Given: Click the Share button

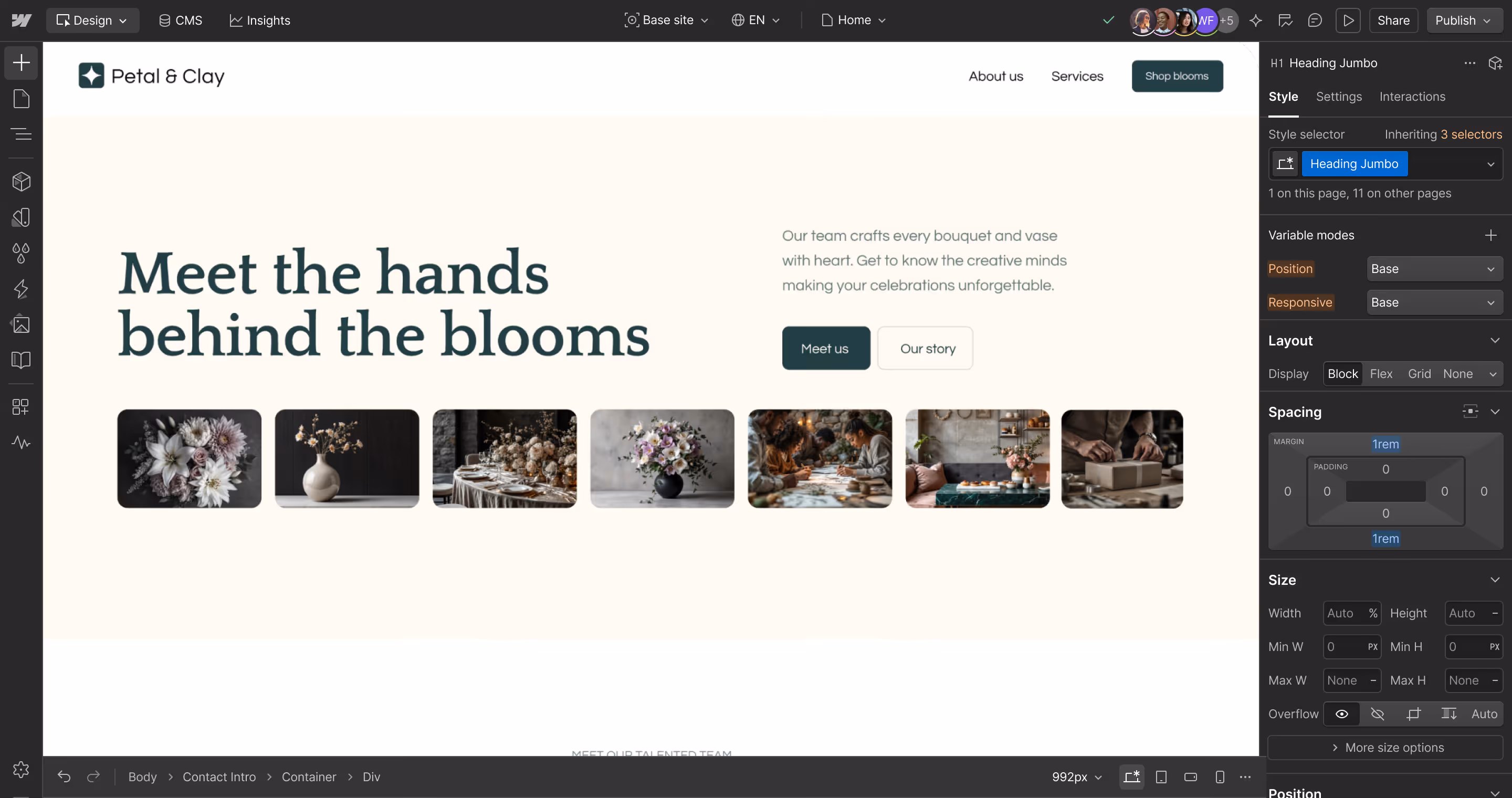Looking at the screenshot, I should [x=1393, y=20].
